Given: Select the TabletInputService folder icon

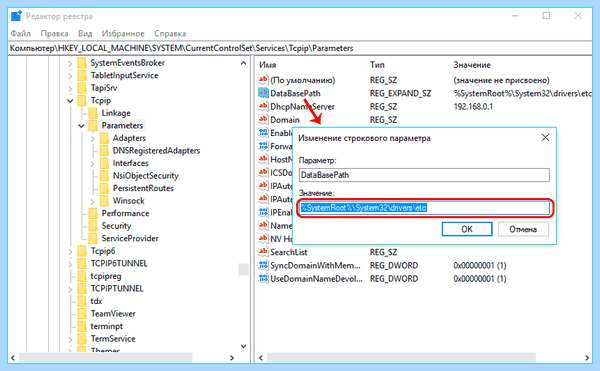Looking at the screenshot, I should [82, 75].
